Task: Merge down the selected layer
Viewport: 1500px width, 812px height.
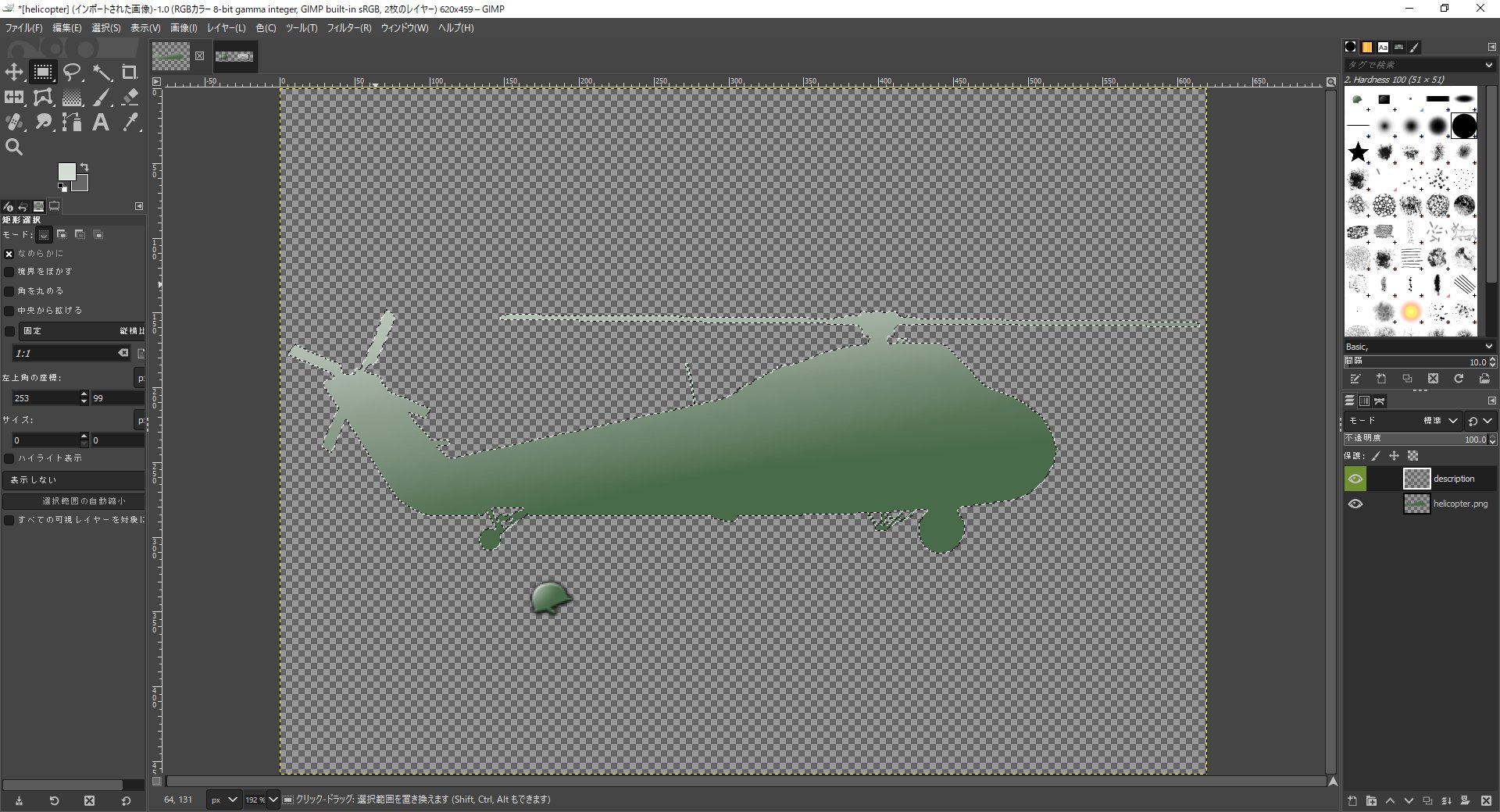Action: (x=1446, y=801)
